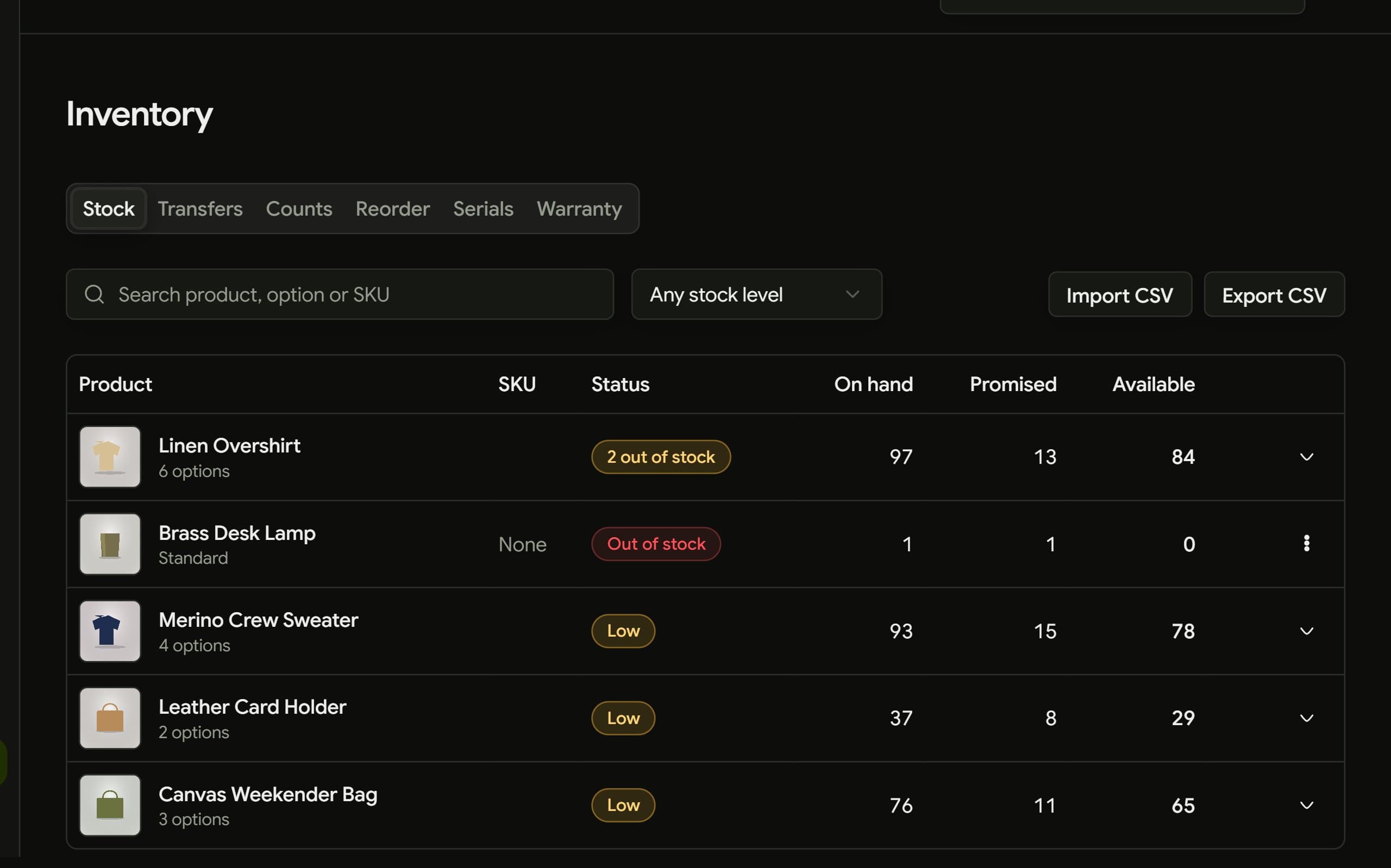Click the Linen Overshirt product thumbnail
Viewport: 1391px width, 868px height.
click(110, 457)
